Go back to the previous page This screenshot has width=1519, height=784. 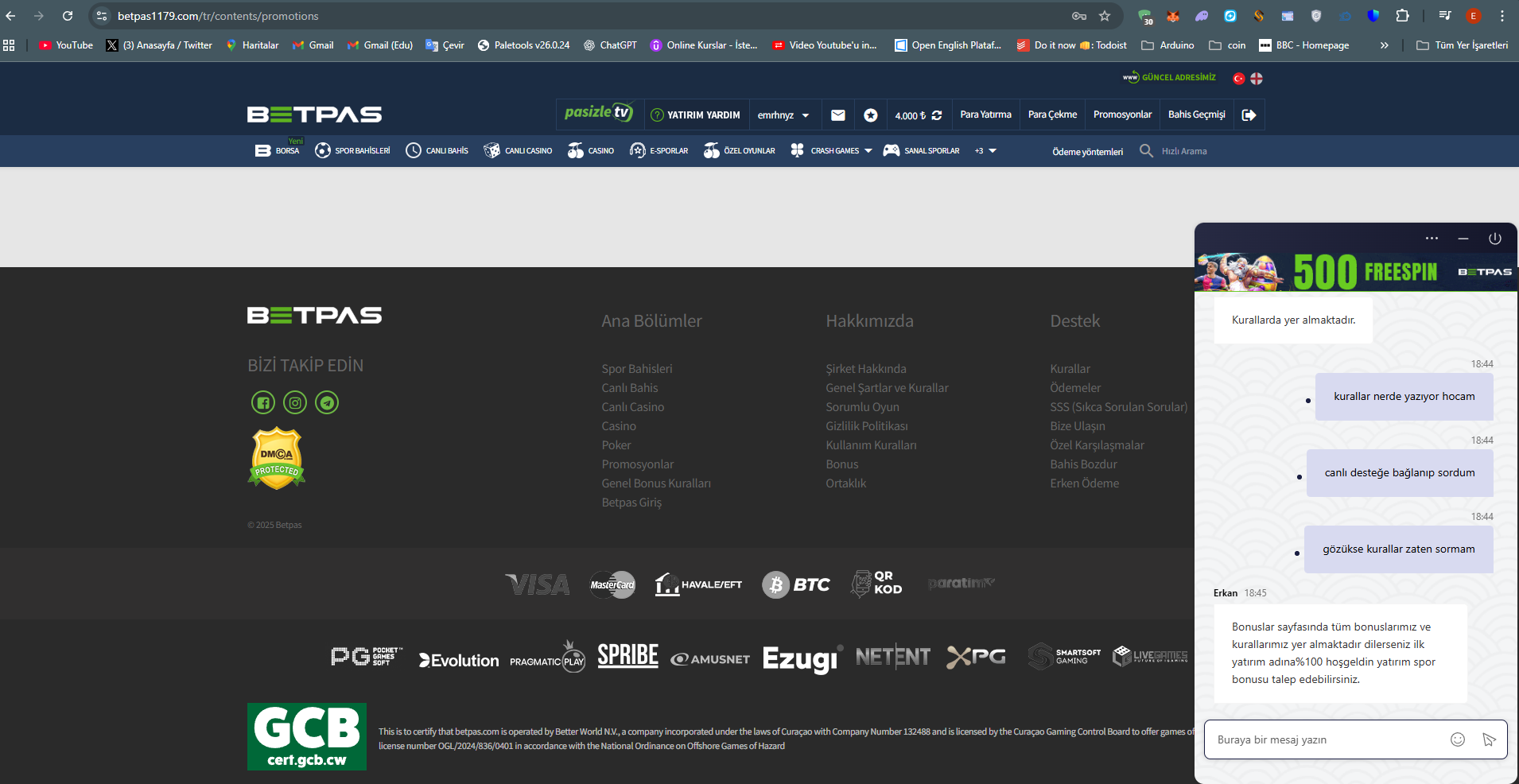(10, 16)
